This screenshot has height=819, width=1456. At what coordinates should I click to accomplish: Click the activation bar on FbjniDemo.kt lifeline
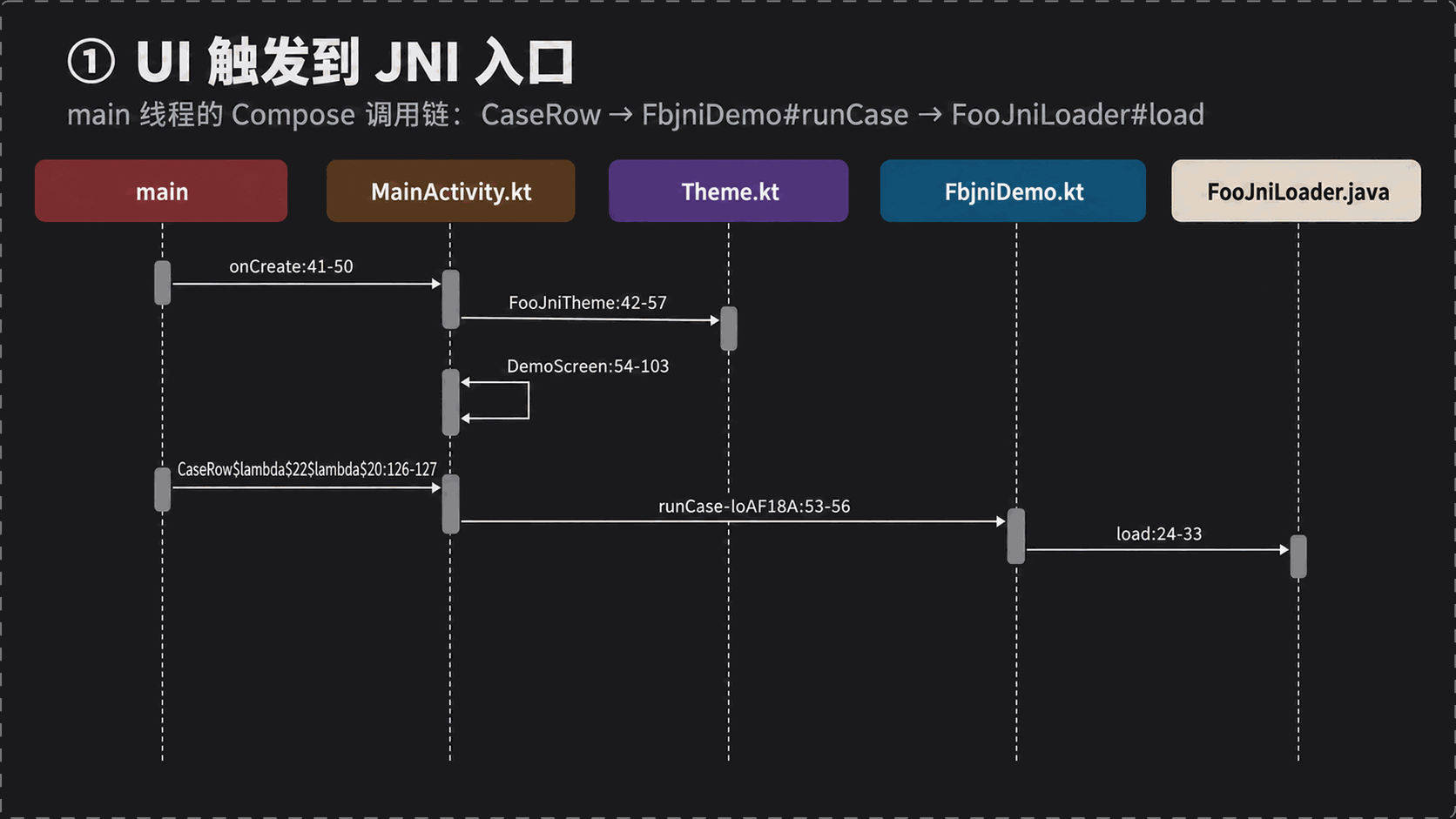1016,536
